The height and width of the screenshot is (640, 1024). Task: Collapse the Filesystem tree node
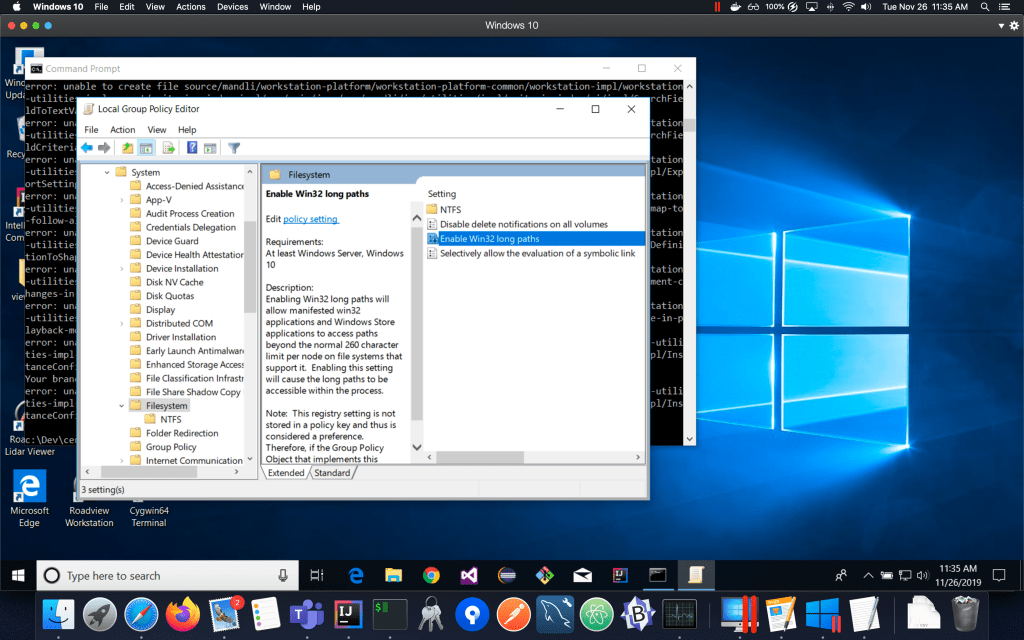tap(122, 406)
